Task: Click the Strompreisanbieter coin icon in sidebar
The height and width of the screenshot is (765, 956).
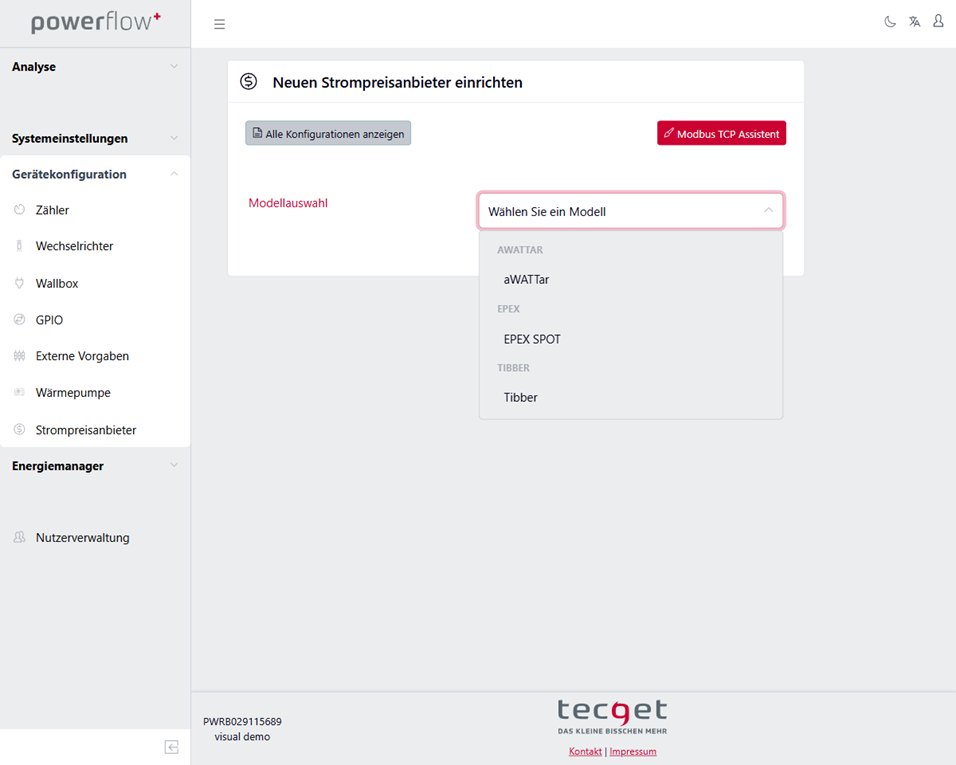Action: pos(20,429)
